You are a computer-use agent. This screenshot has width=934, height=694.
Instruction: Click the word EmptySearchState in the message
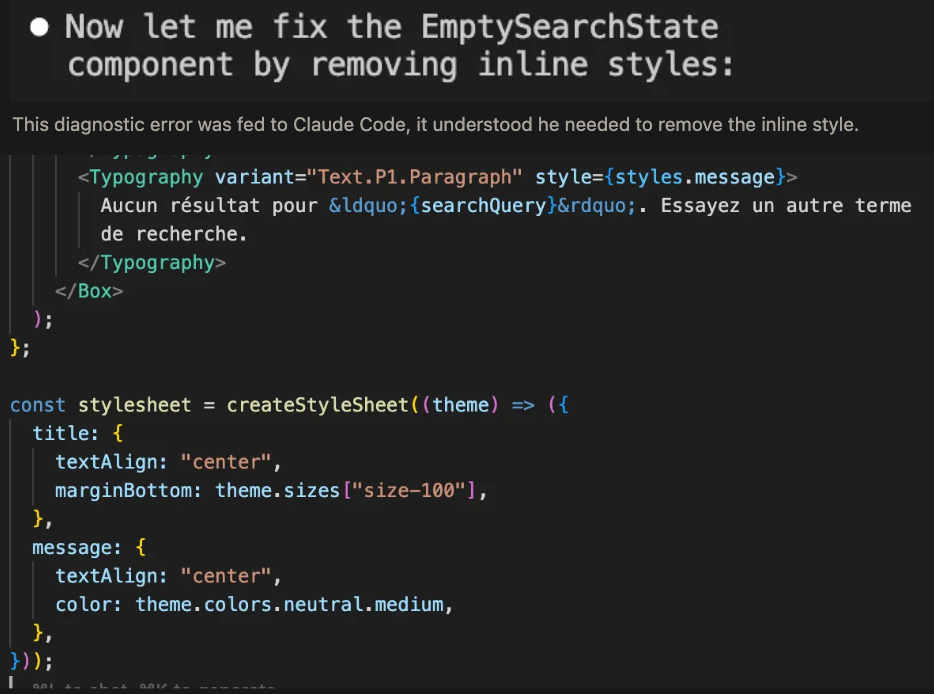pyautogui.click(x=569, y=27)
